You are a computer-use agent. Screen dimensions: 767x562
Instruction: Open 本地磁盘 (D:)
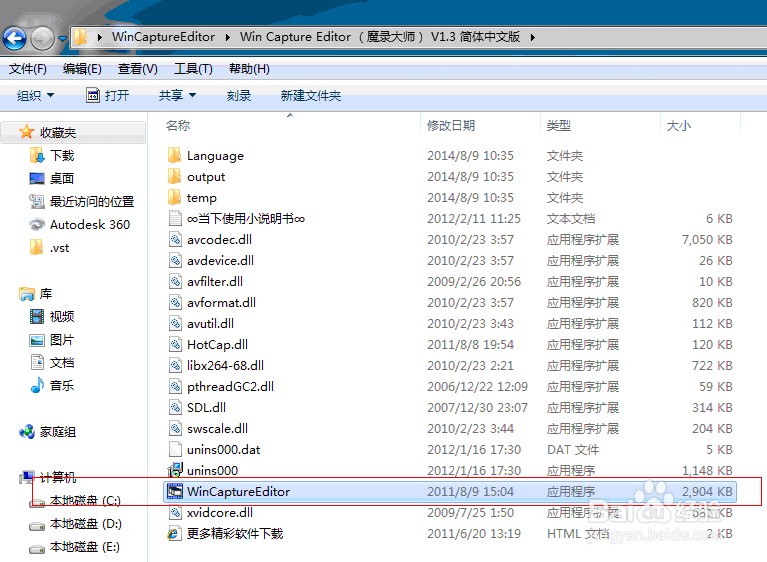75,524
